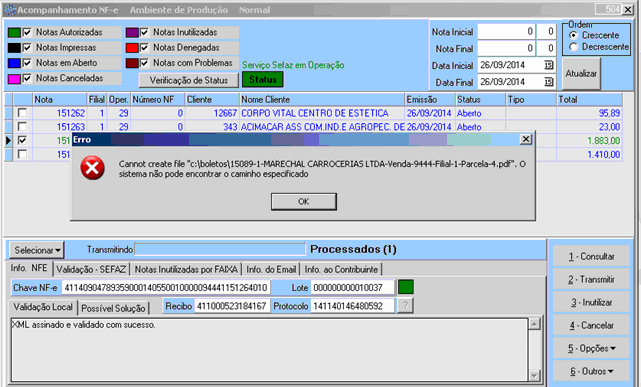Toggle Notas com Problemas checkbox

(x=144, y=63)
